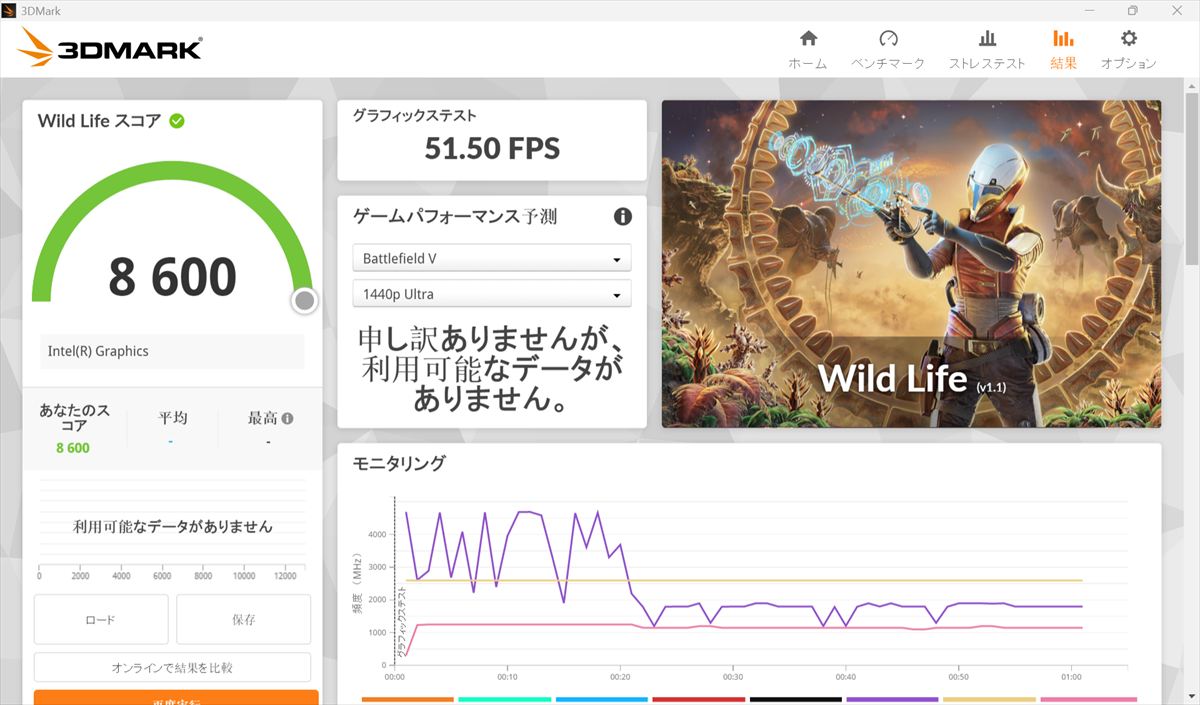Open the ホーム home tab

(808, 50)
